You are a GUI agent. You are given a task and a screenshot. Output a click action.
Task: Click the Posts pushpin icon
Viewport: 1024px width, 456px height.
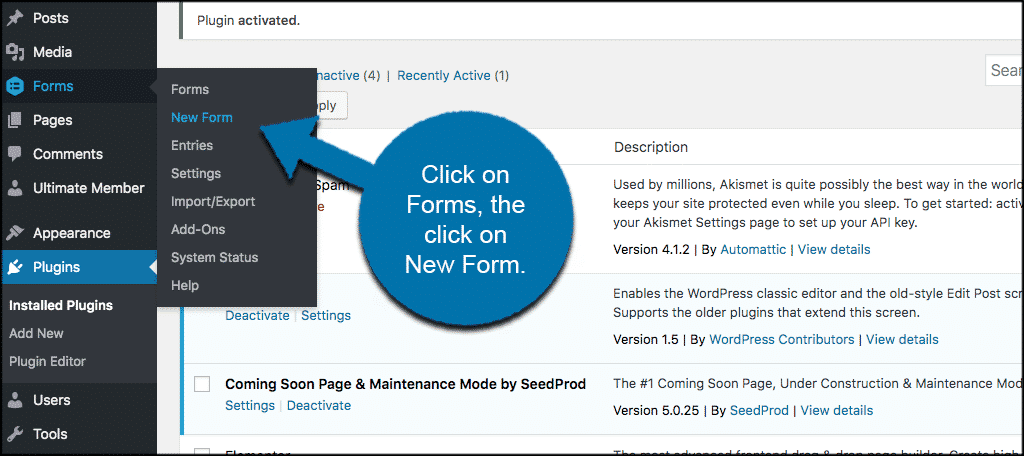(x=14, y=18)
